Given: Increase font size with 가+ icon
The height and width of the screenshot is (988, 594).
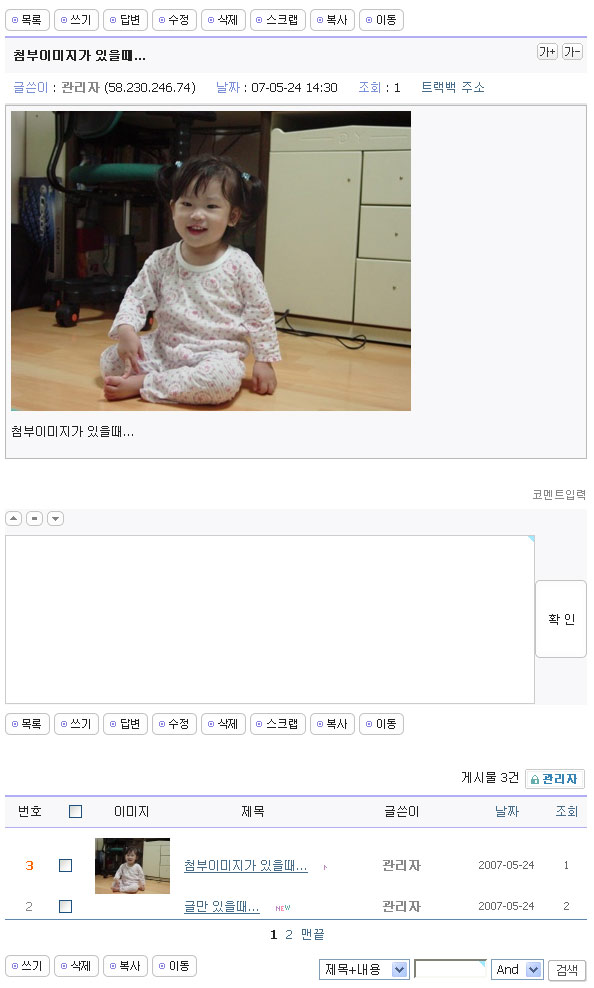Looking at the screenshot, I should click(x=547, y=52).
